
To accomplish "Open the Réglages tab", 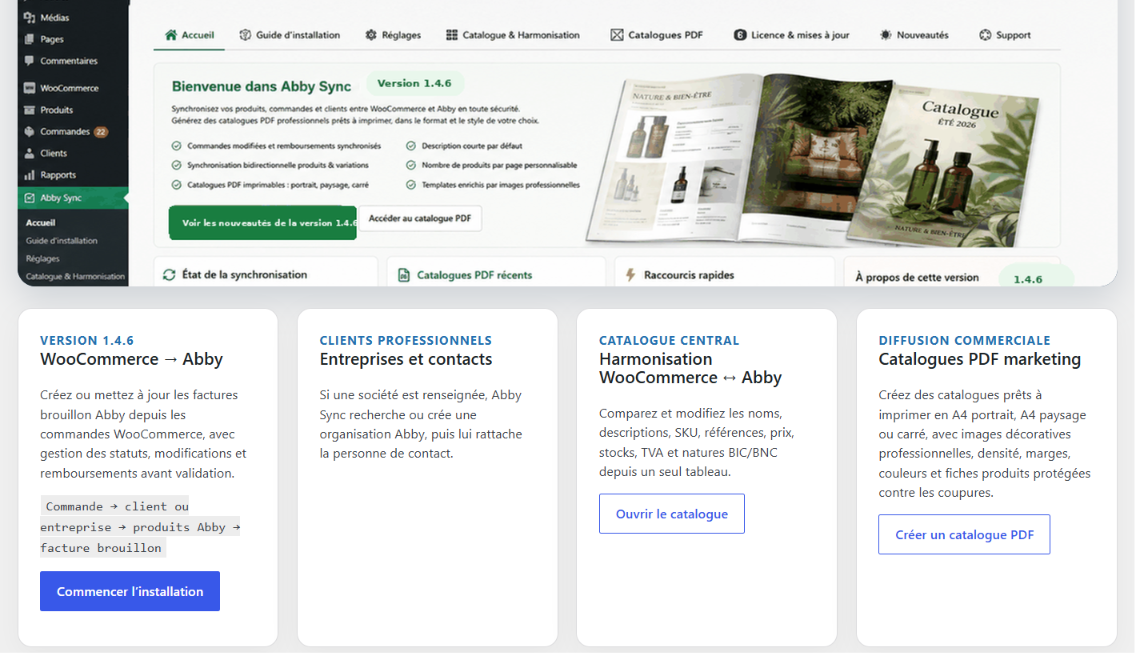I will (393, 35).
